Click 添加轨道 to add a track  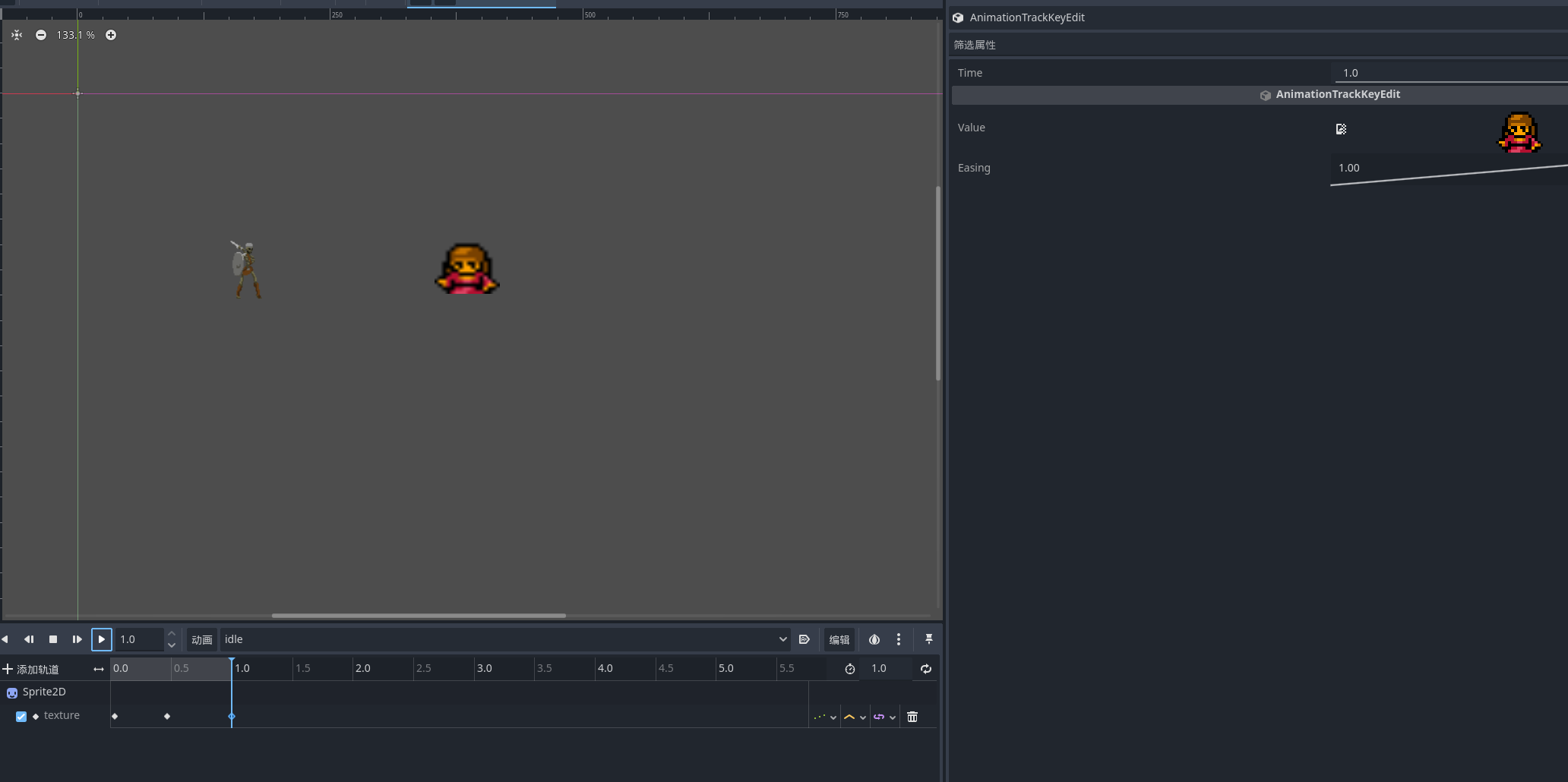tap(31, 669)
